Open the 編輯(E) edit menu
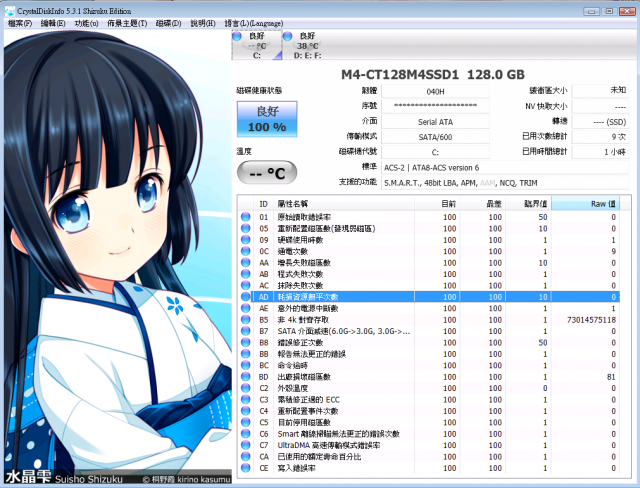This screenshot has width=640, height=488. click(x=53, y=24)
